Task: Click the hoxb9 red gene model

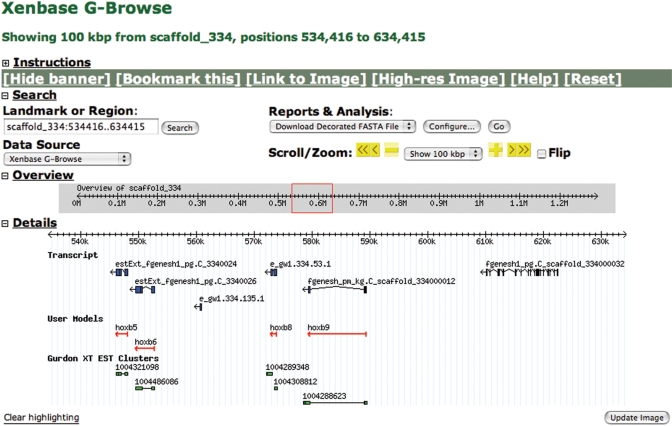Action: point(337,334)
